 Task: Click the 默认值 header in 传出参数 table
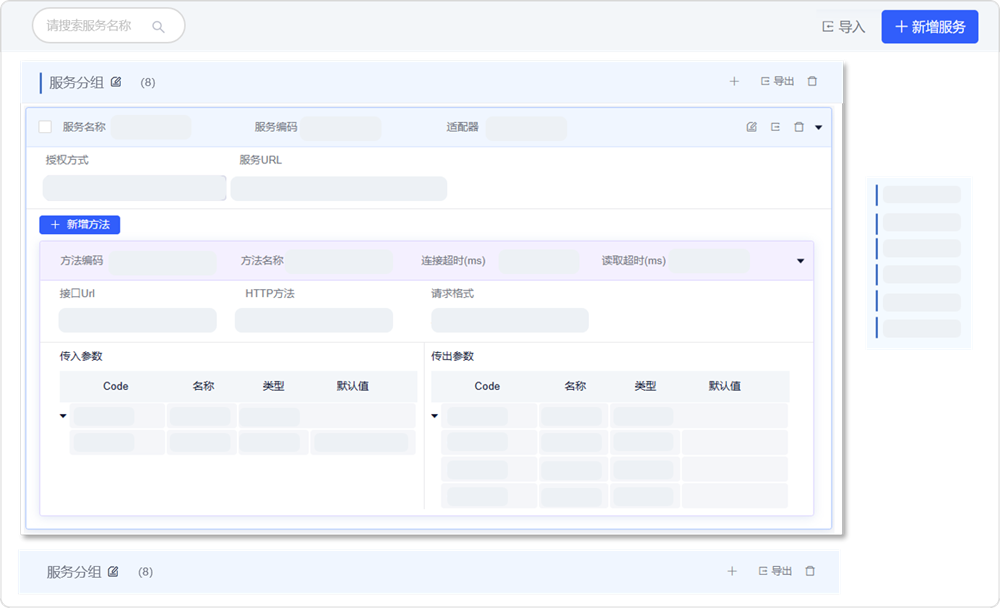coord(724,386)
